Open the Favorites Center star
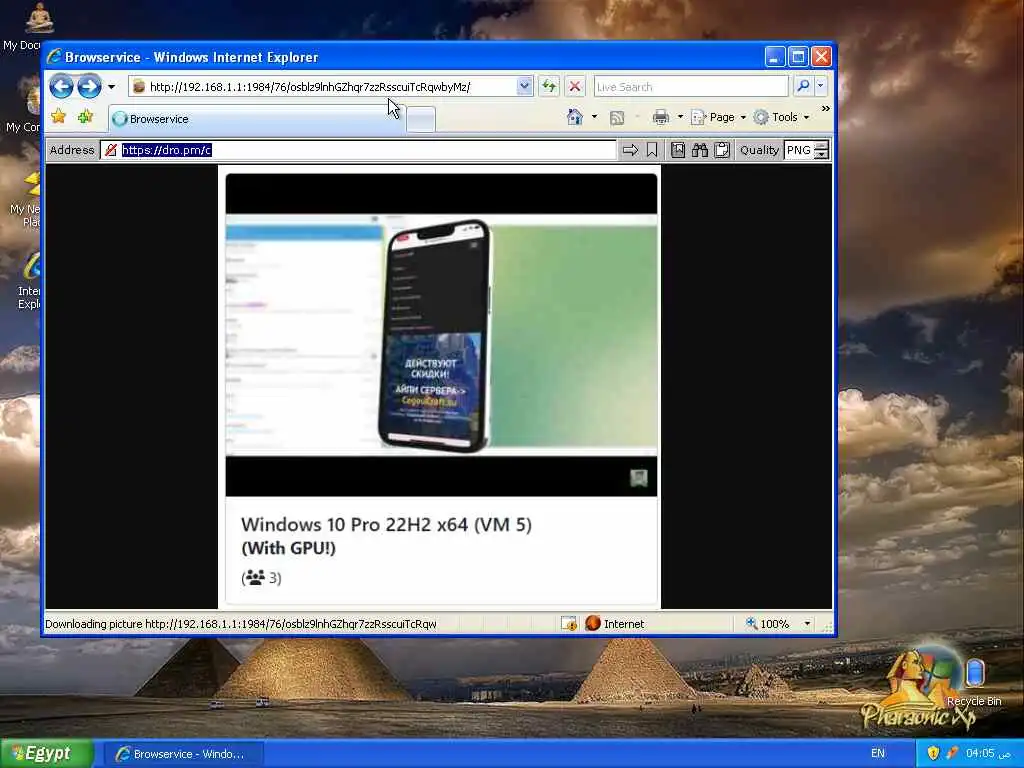This screenshot has height=768, width=1024. [59, 117]
